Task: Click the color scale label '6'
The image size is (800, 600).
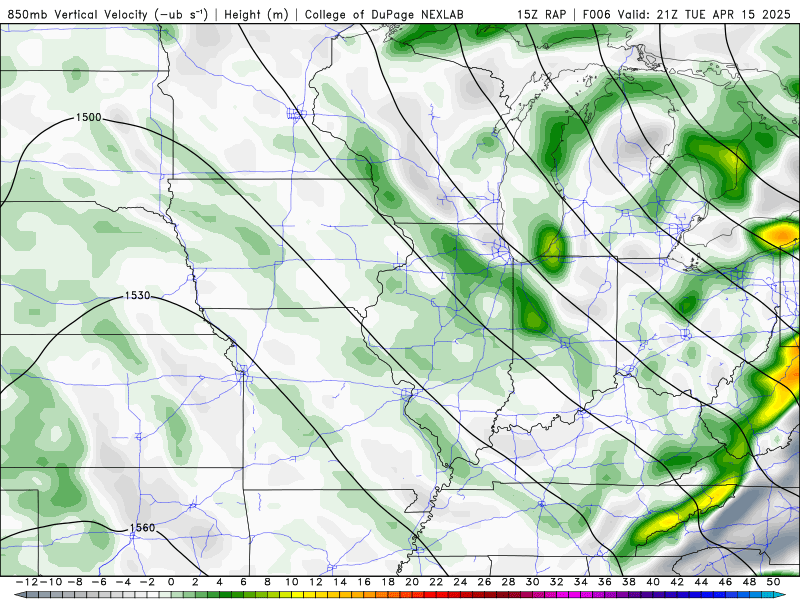Action: 243,582
